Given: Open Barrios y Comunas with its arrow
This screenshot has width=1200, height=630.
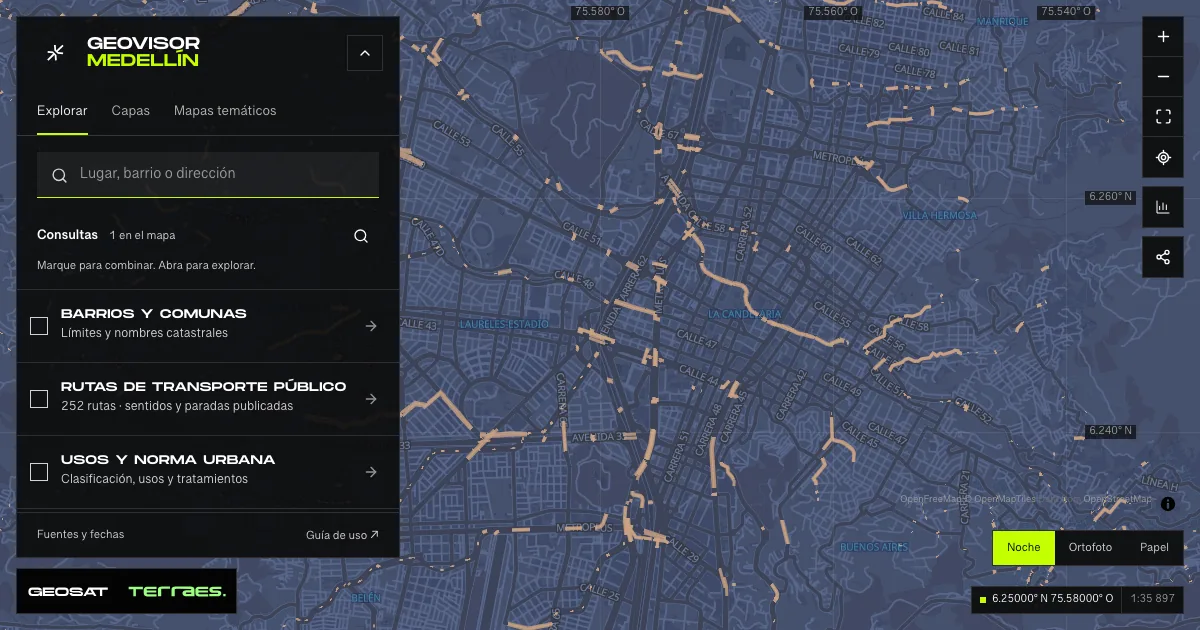Looking at the screenshot, I should pyautogui.click(x=371, y=326).
